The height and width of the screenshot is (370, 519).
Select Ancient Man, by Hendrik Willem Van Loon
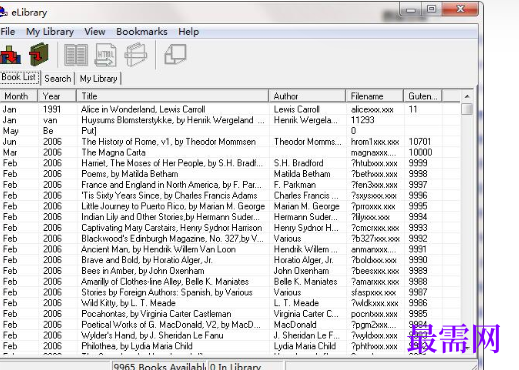(158, 249)
